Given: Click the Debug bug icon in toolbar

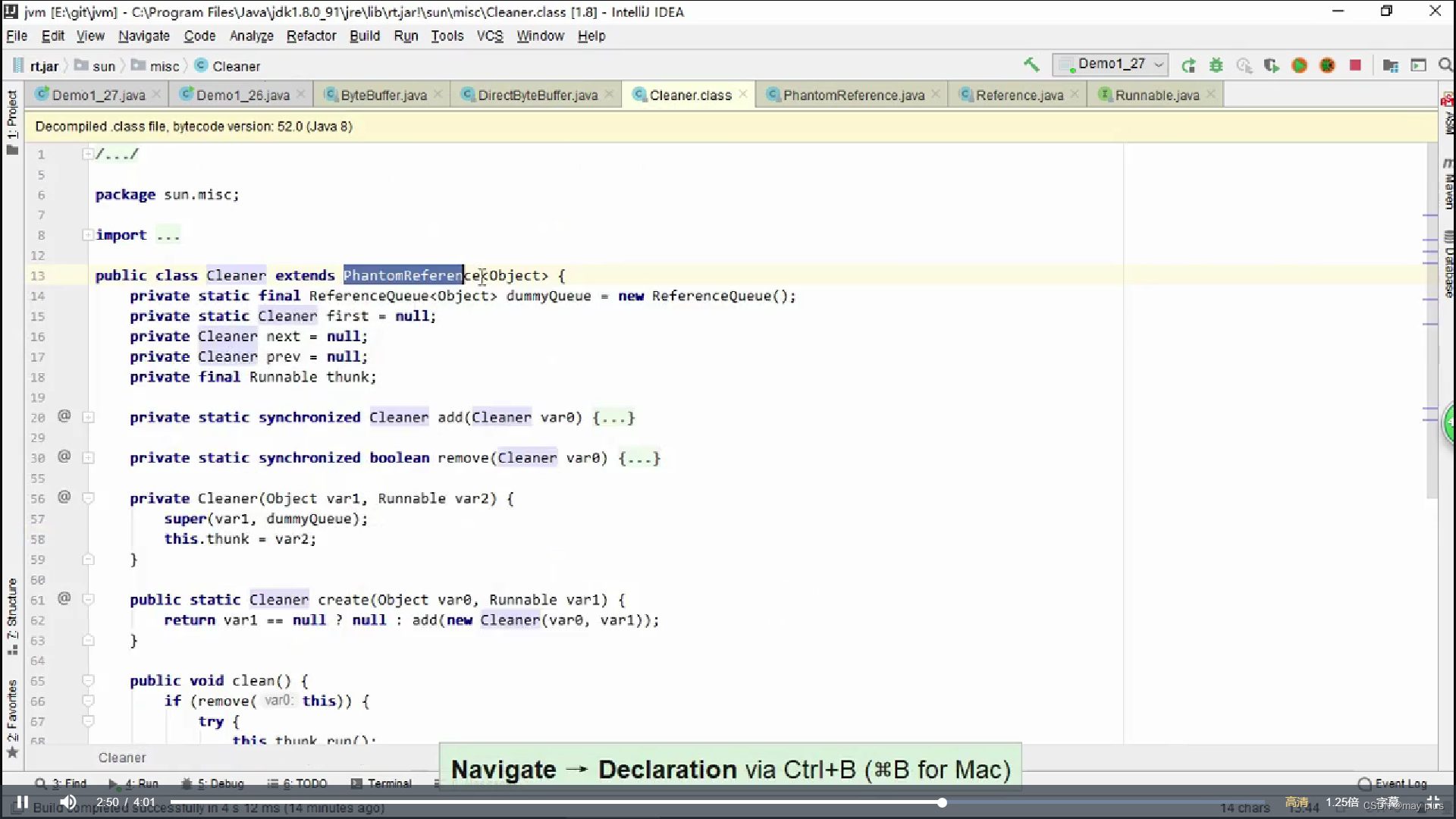Looking at the screenshot, I should (x=1216, y=66).
